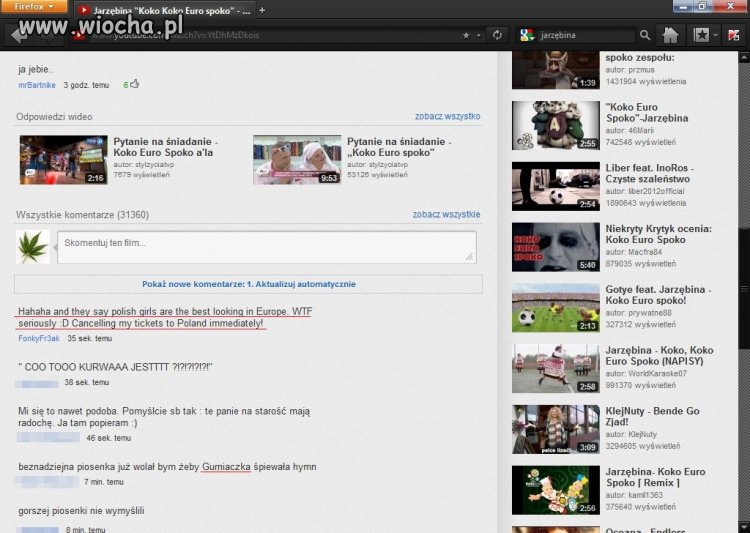This screenshot has height=533, width=750.
Task: Click comment "COO TOOO KURWAAA JESTTTT"
Action: coord(115,367)
